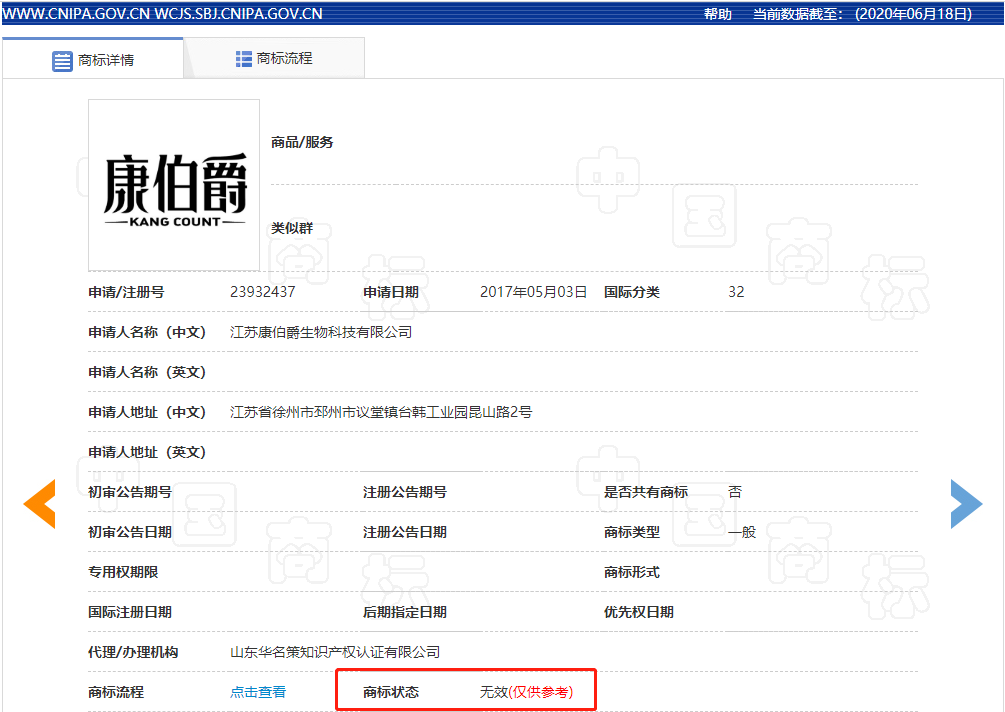This screenshot has width=1005, height=712.
Task: Click the 商标流程 tab's list icon
Action: [x=244, y=59]
